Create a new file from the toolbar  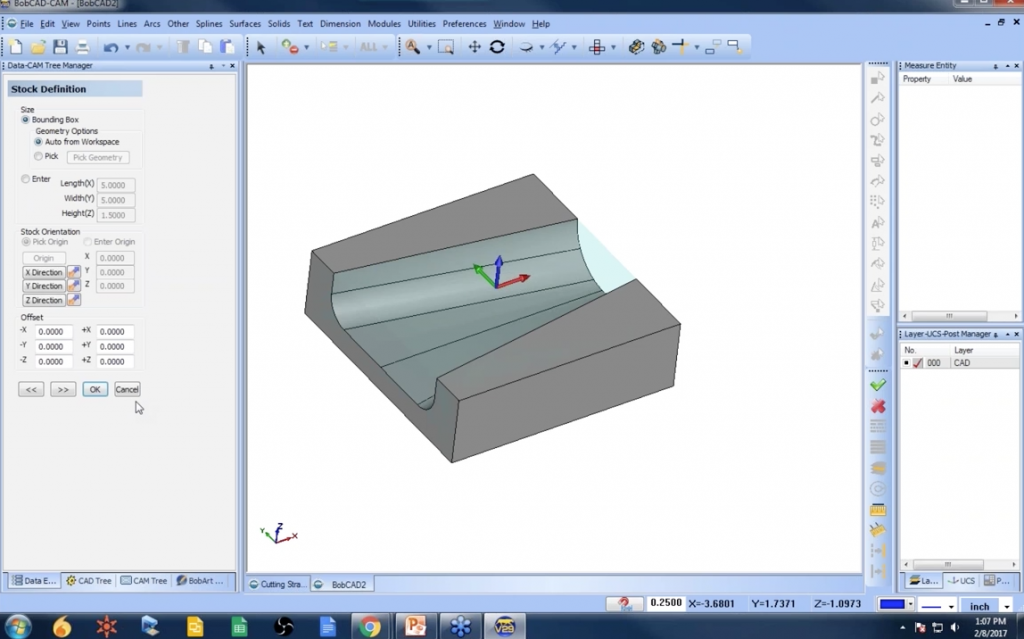click(15, 46)
